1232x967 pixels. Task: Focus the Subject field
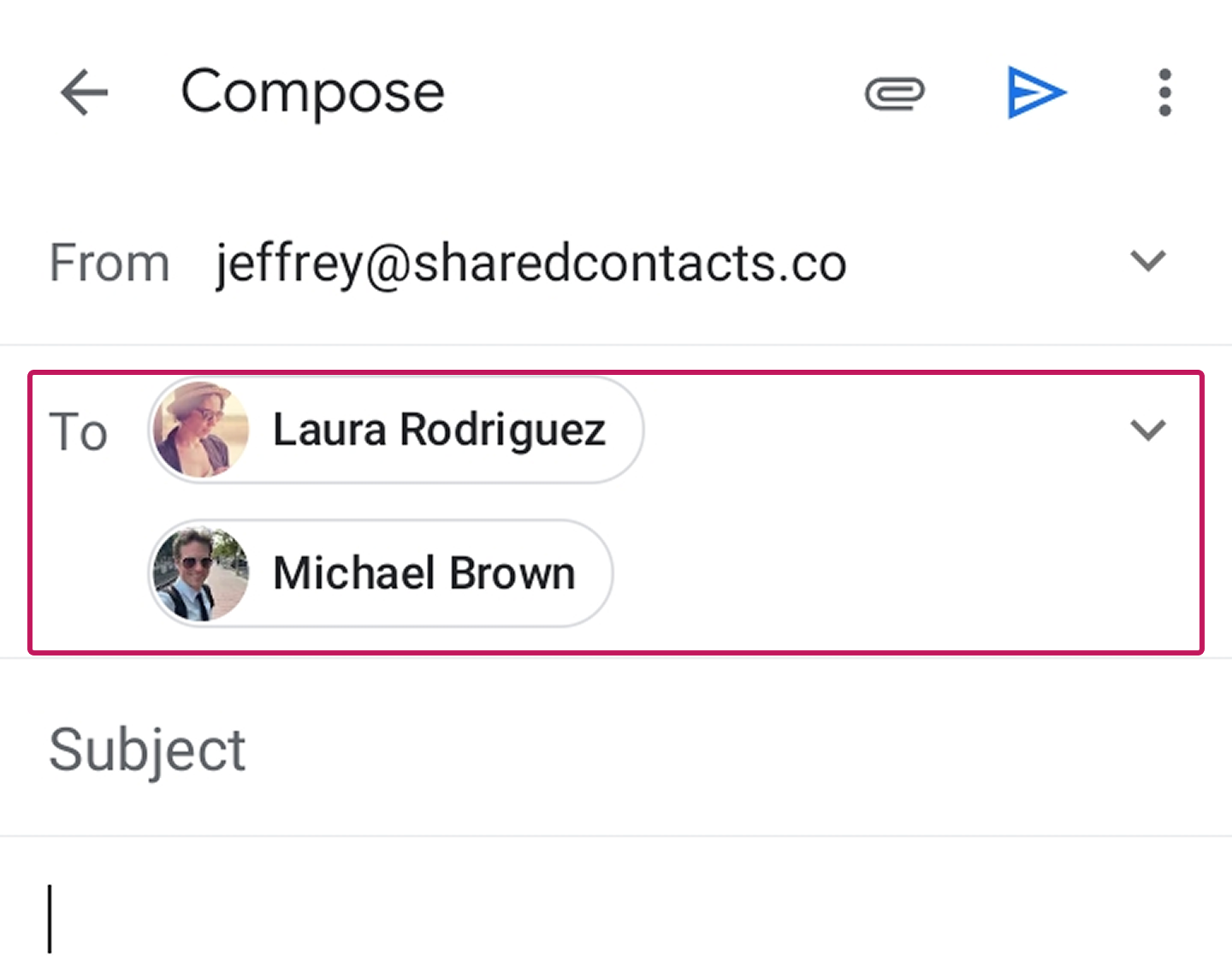tap(599, 750)
